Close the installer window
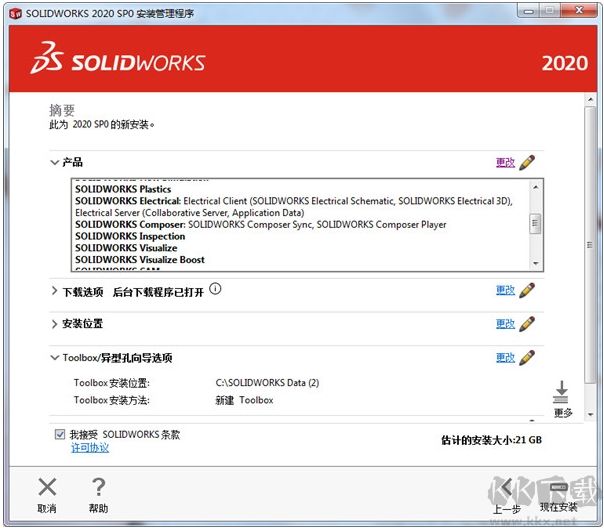The height and width of the screenshot is (528, 604). coord(579,11)
